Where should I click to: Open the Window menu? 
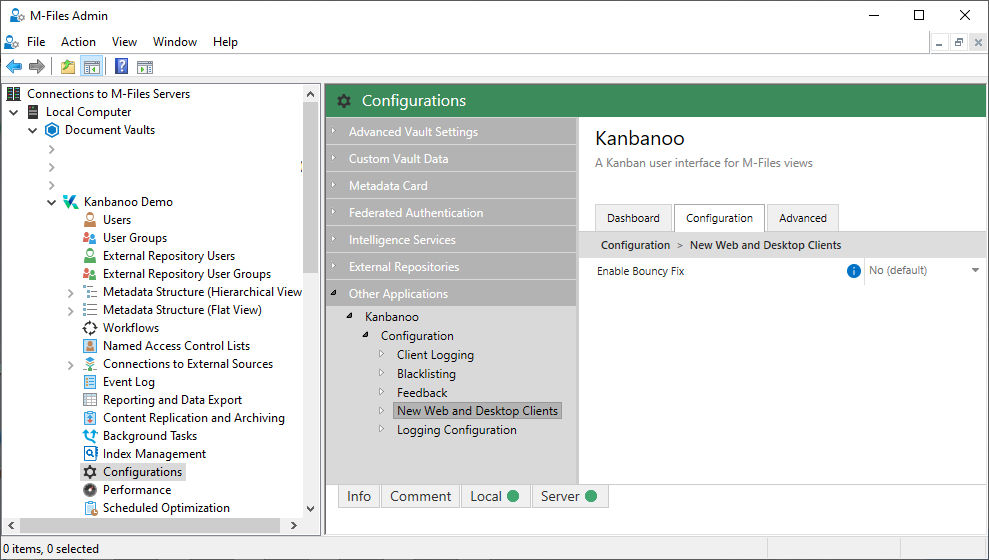tap(175, 42)
